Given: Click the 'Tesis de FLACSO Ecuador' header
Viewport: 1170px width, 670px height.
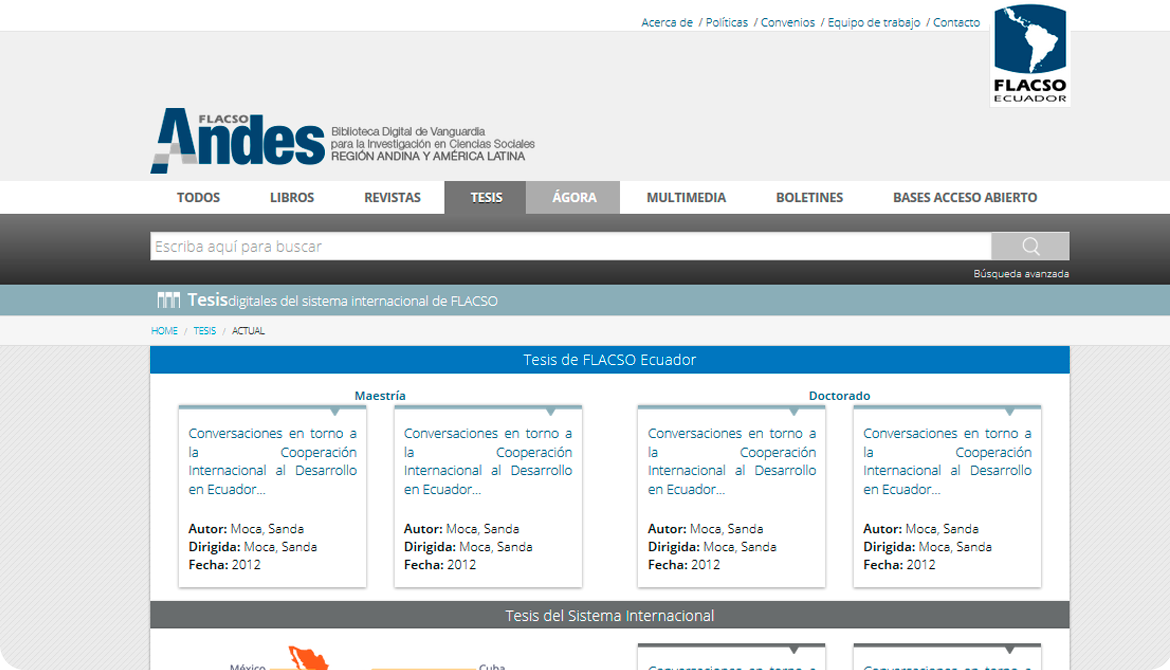Looking at the screenshot, I should tap(610, 360).
